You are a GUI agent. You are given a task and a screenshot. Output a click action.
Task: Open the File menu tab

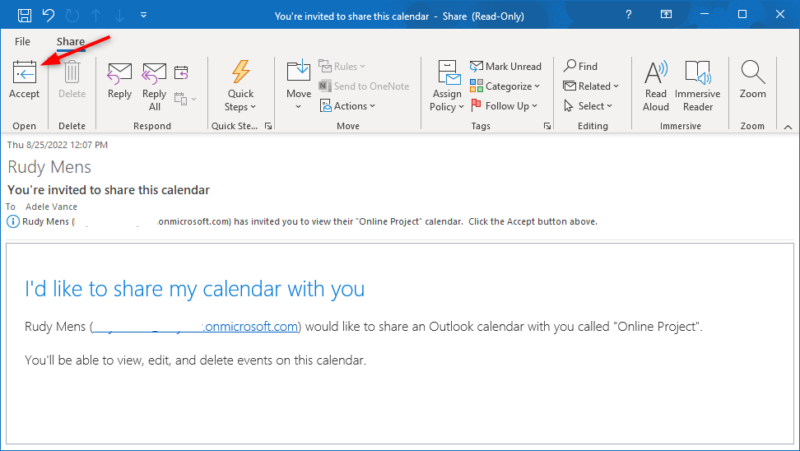pos(22,41)
